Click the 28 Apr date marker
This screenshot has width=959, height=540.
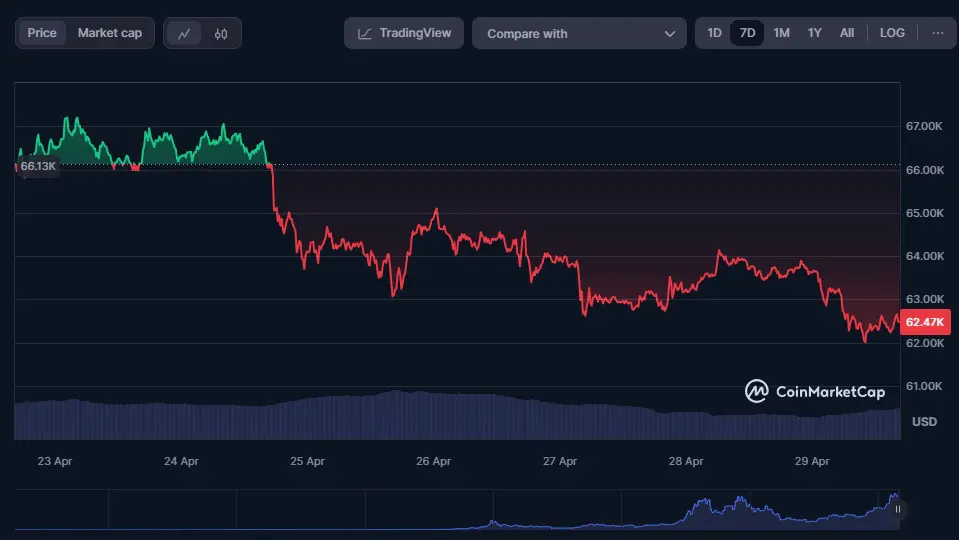click(685, 461)
